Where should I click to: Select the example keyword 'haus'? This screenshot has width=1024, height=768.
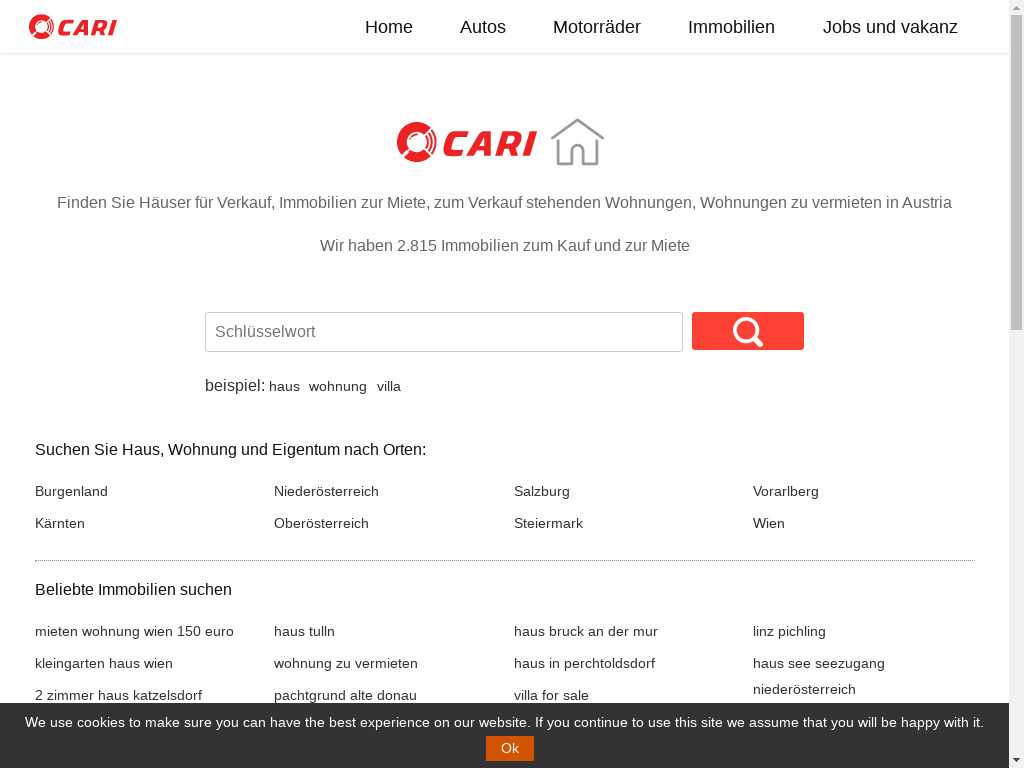284,387
